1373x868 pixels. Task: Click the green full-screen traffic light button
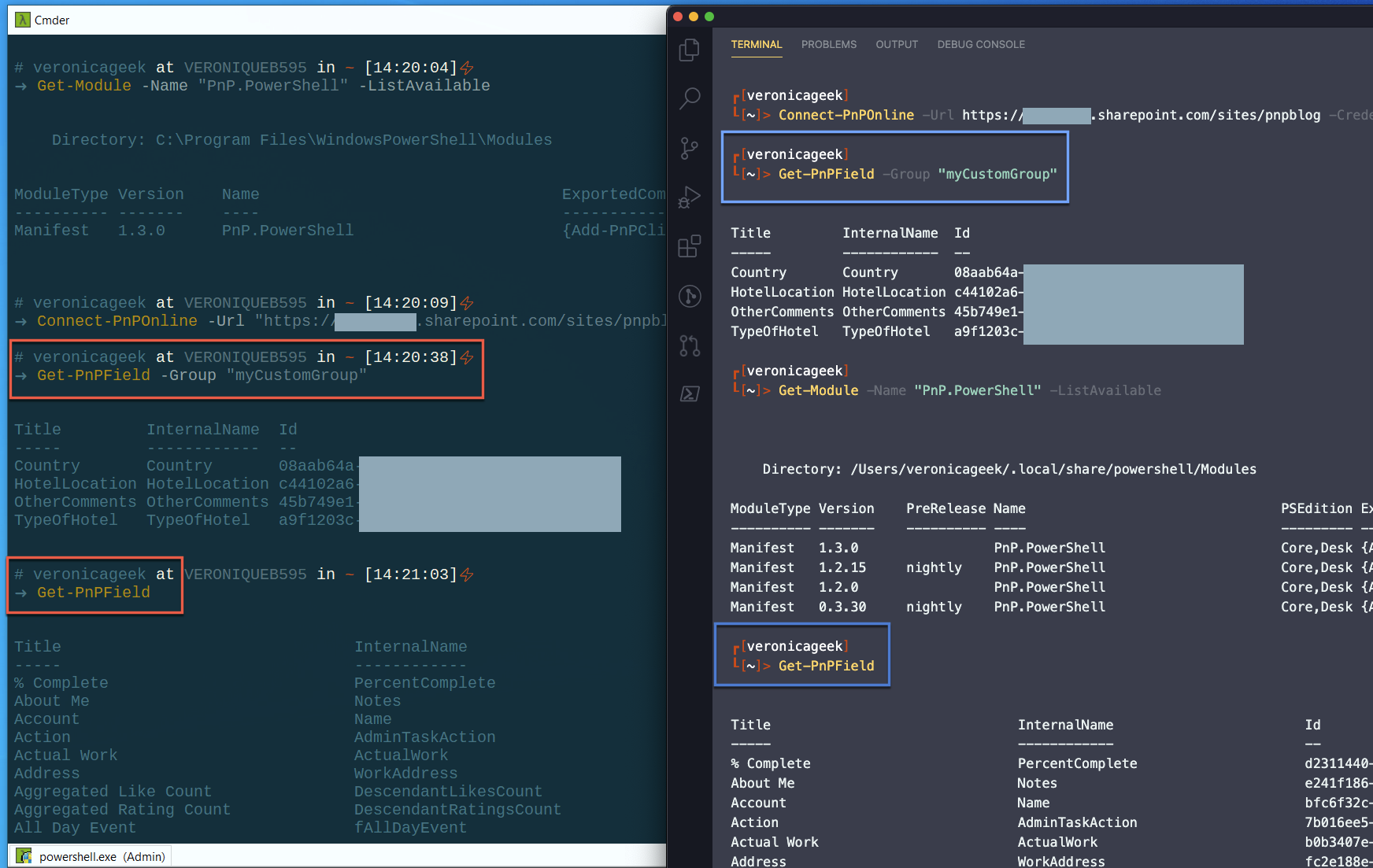(x=709, y=16)
